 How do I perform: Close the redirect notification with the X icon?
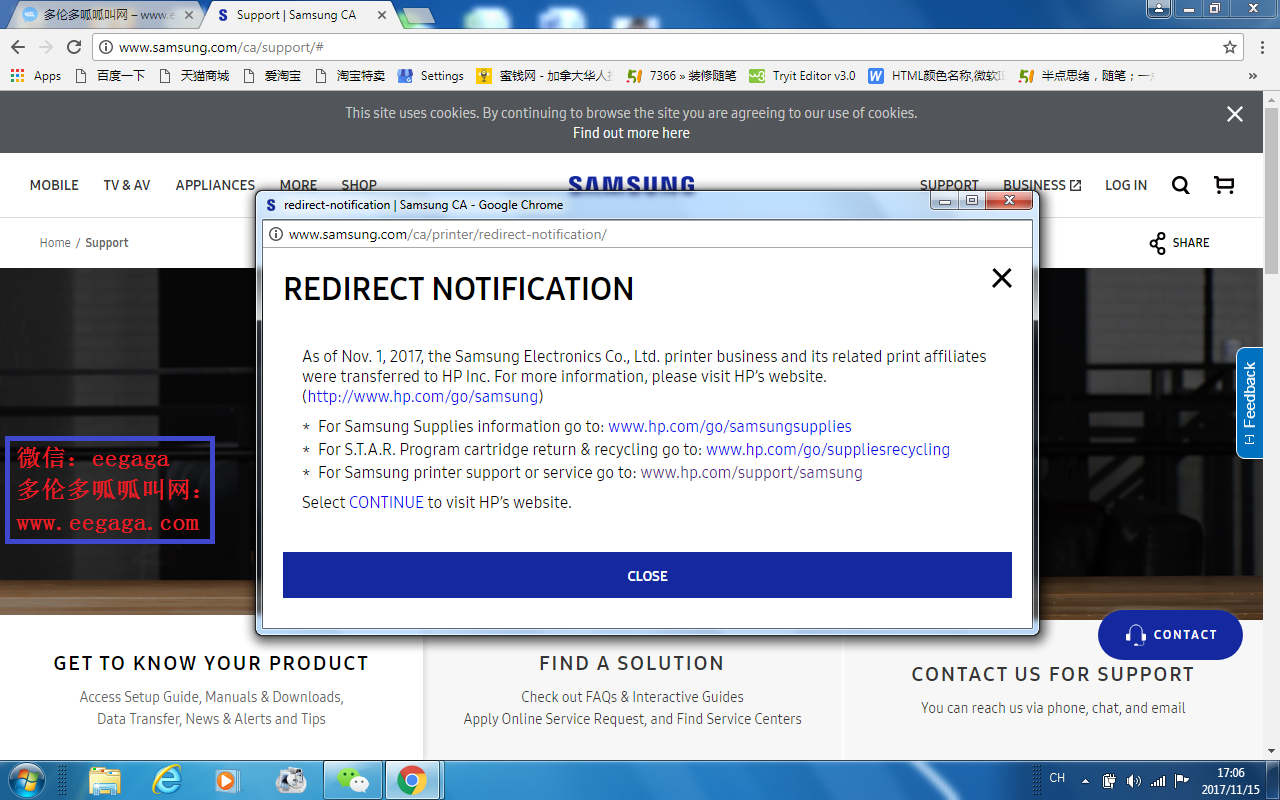pos(1001,278)
